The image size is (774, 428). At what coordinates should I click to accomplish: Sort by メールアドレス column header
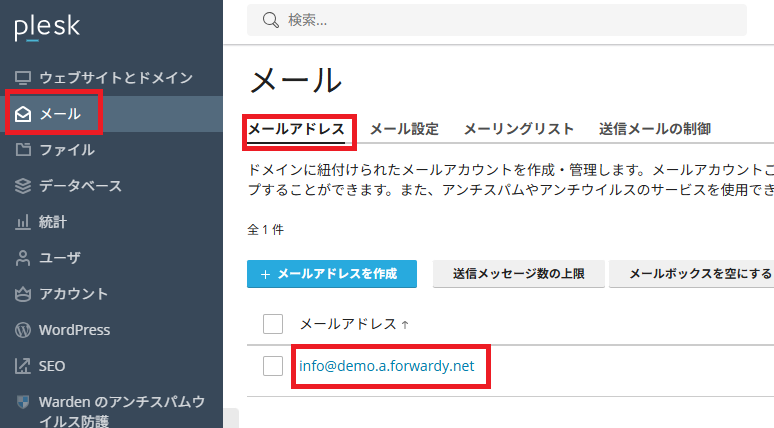point(349,324)
